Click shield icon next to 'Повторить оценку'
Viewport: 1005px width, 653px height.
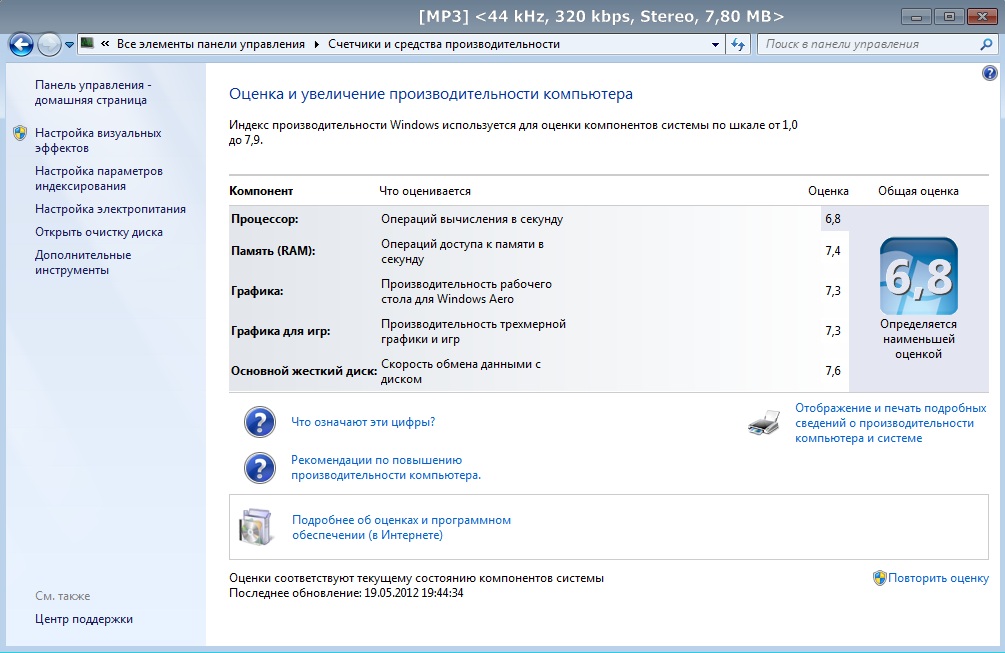[879, 577]
